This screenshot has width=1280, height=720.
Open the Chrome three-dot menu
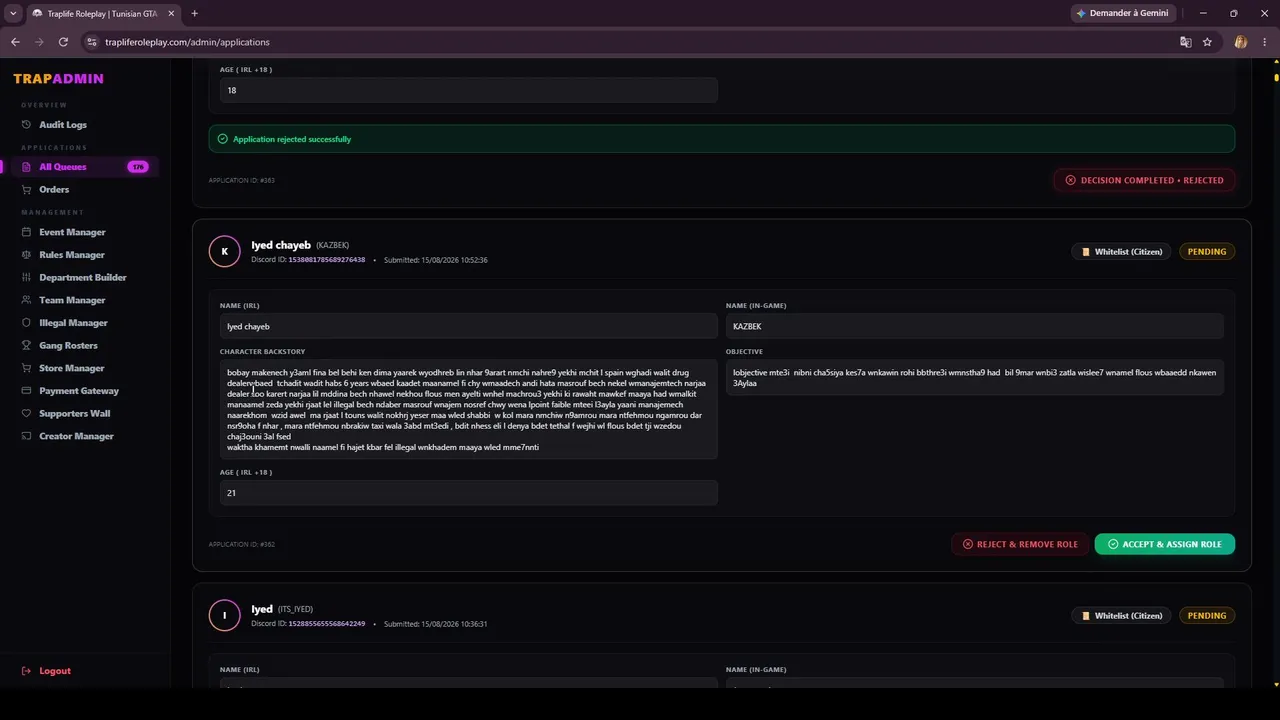pyautogui.click(x=1264, y=42)
